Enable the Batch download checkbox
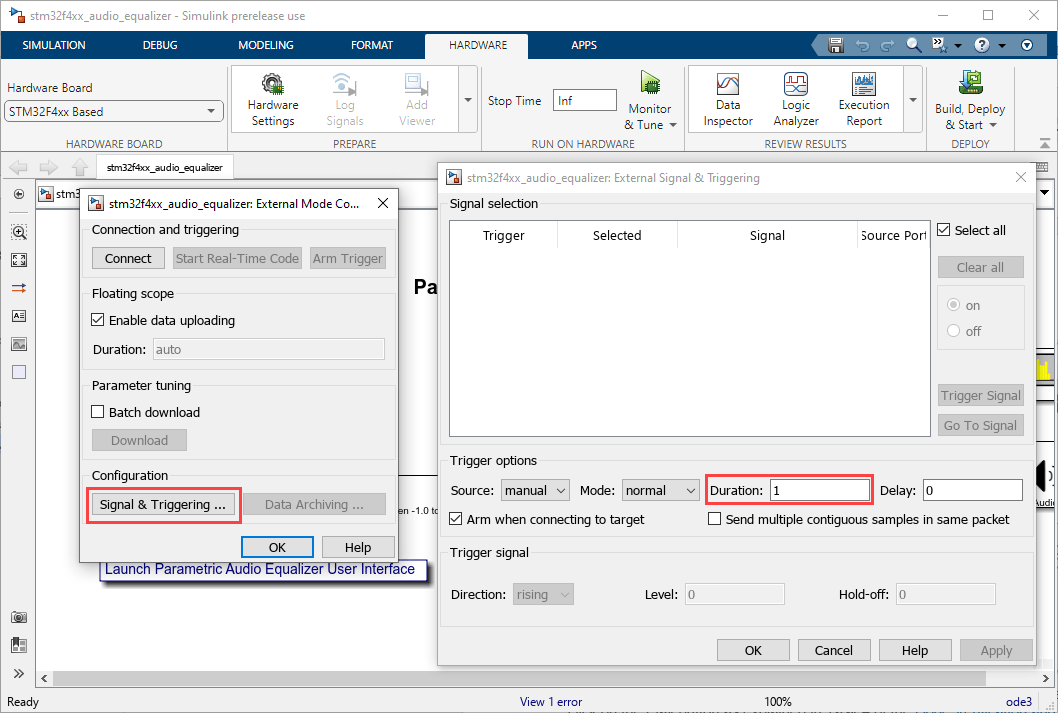Screen dimensions: 1058x713 point(98,412)
